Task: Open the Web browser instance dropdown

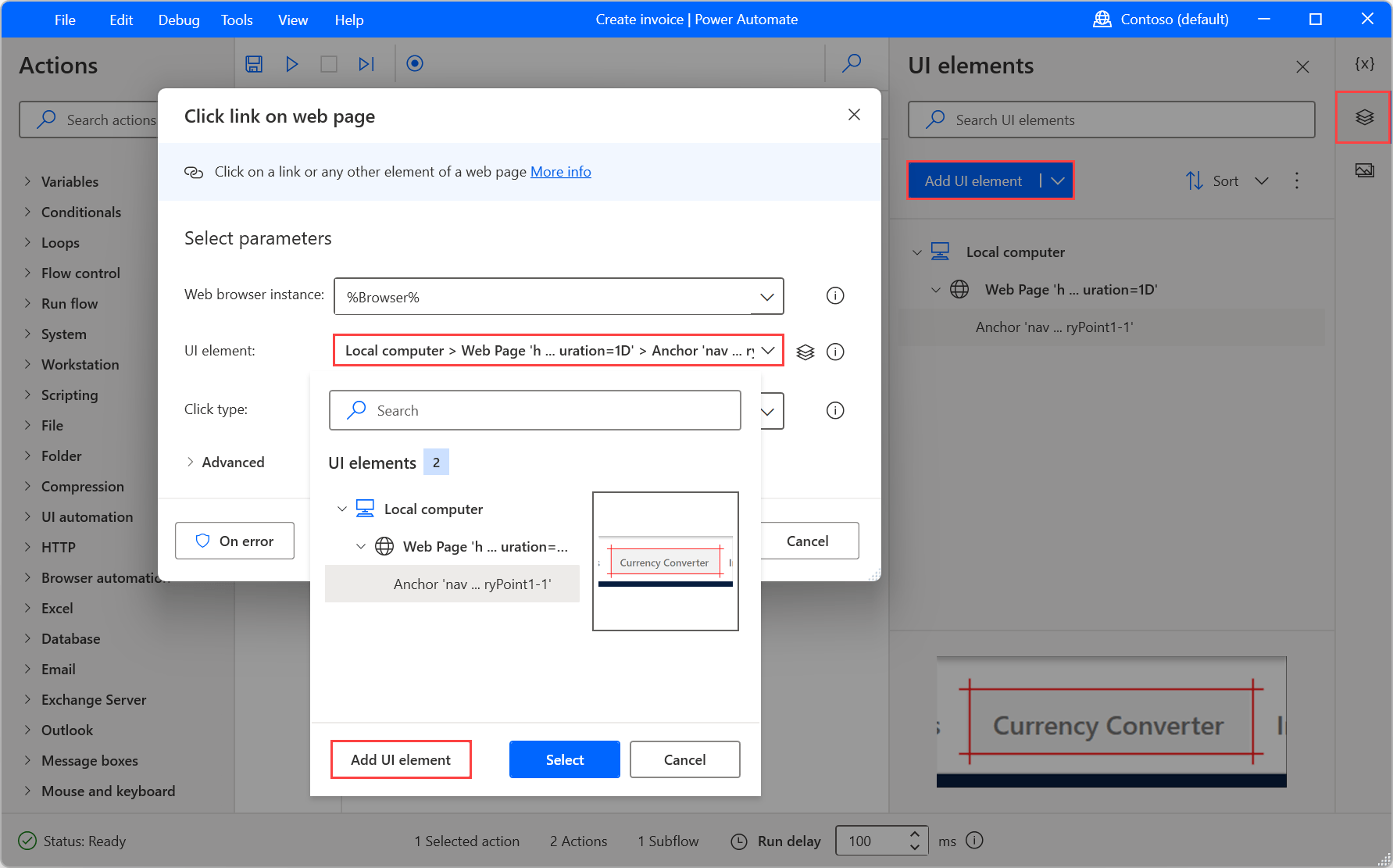Action: 766,296
